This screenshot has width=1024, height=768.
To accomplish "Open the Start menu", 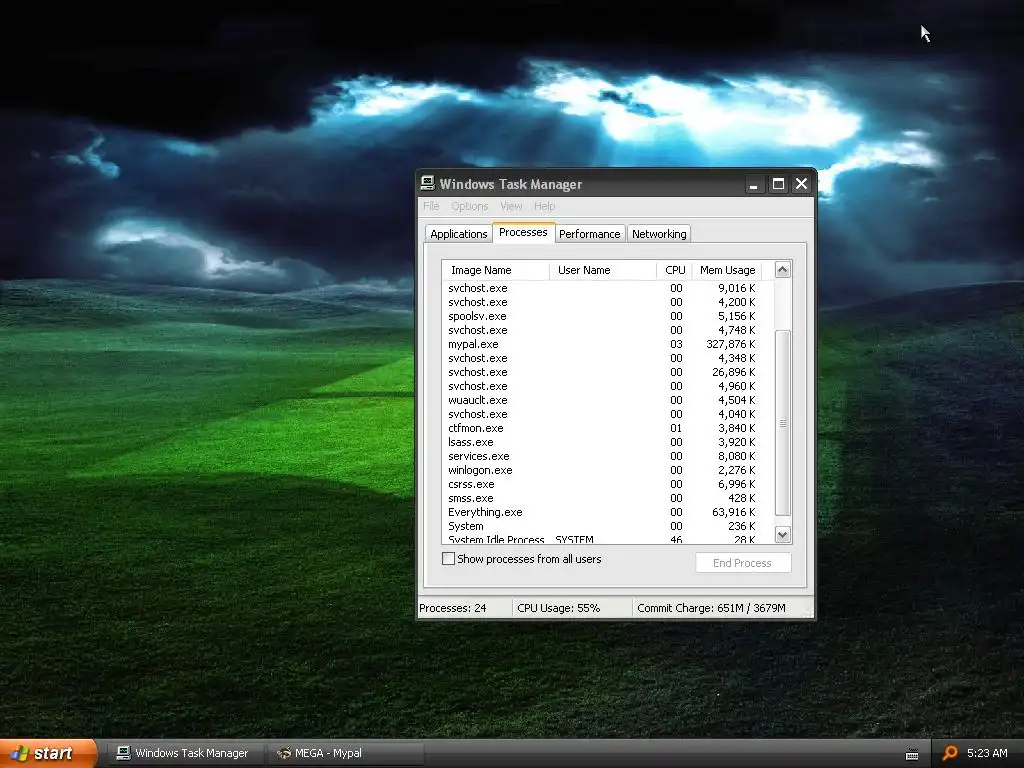I will [49, 753].
